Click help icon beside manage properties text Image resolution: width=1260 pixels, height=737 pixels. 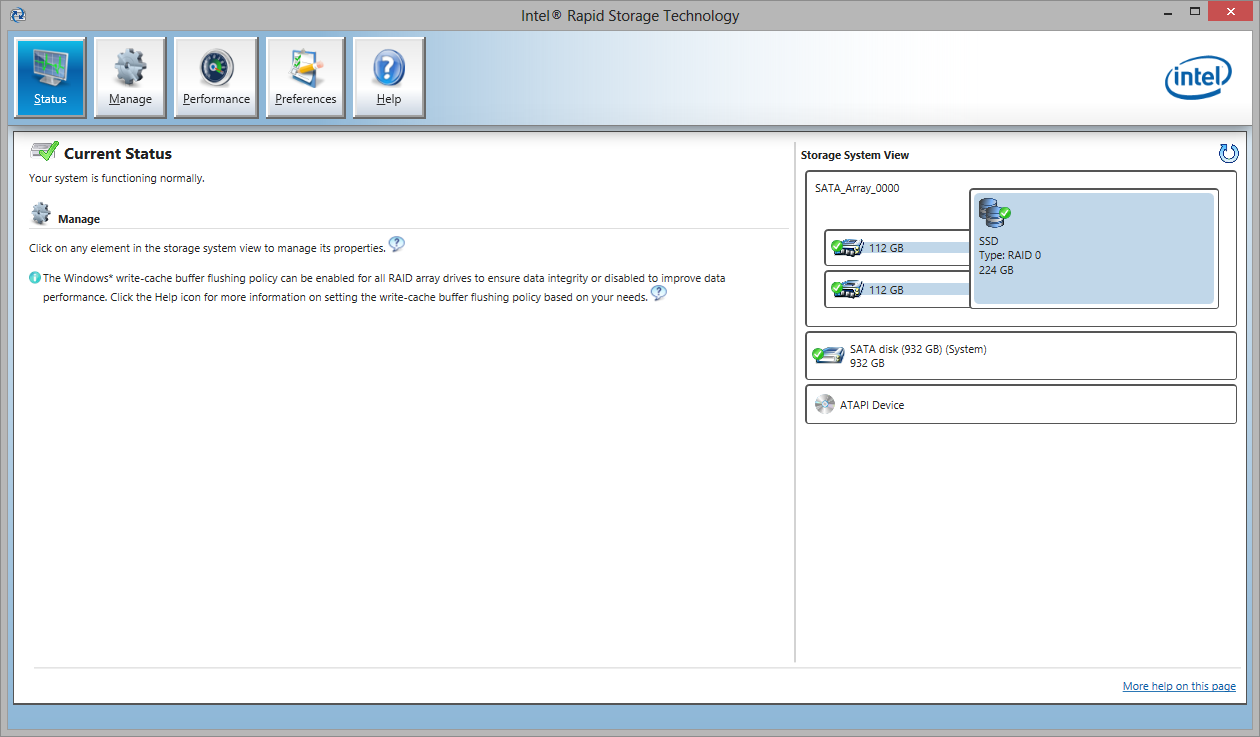pyautogui.click(x=397, y=245)
